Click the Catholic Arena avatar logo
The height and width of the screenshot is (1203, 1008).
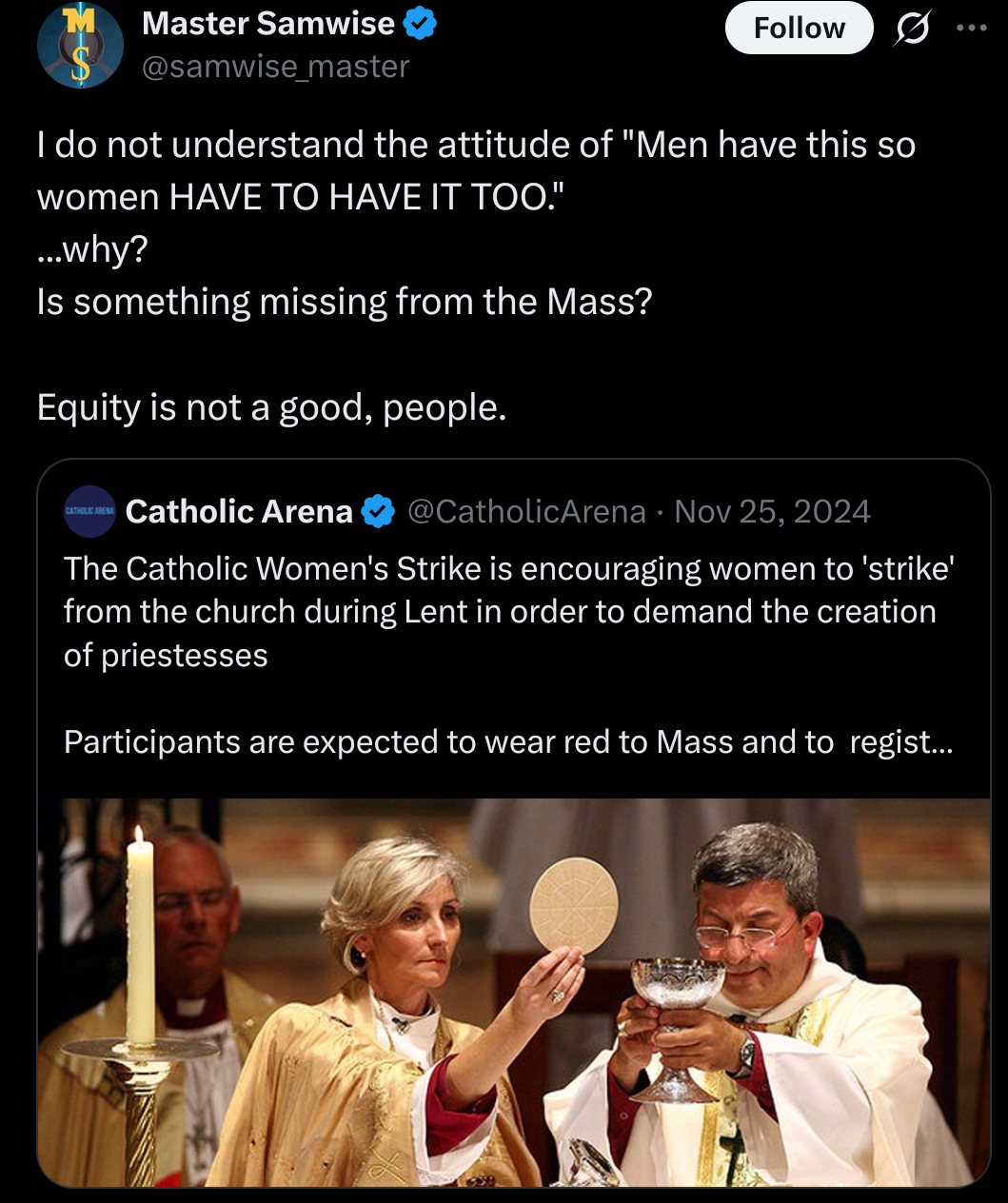pos(89,512)
